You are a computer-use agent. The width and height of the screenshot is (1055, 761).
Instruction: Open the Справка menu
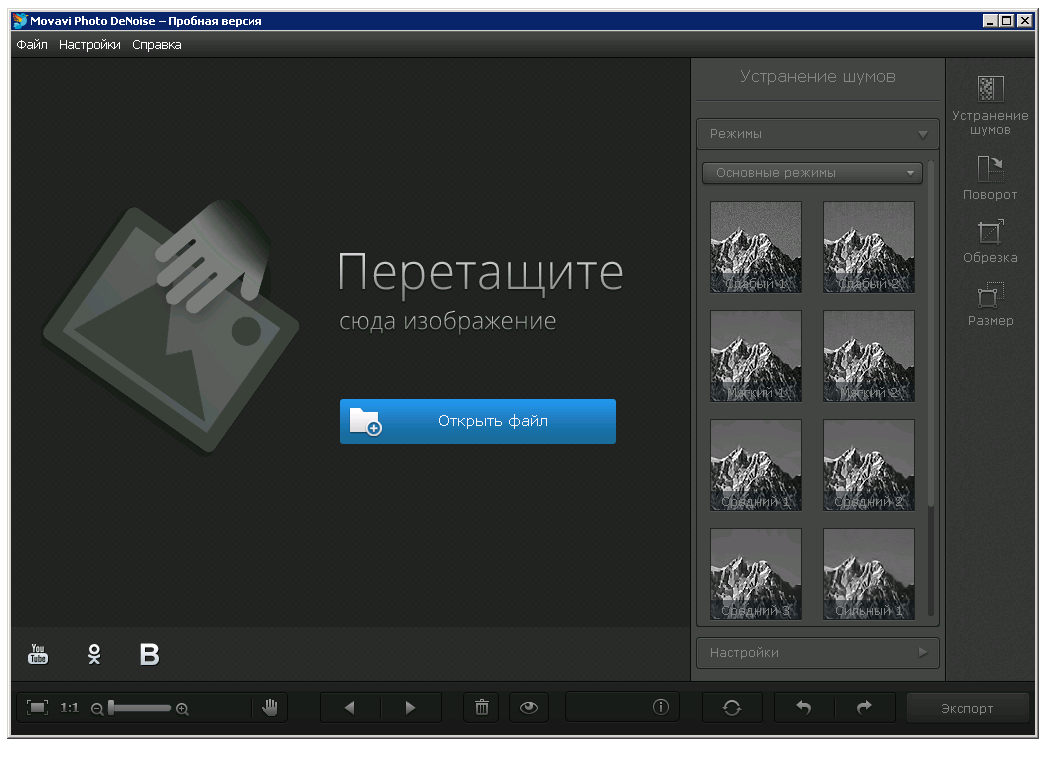(x=155, y=44)
